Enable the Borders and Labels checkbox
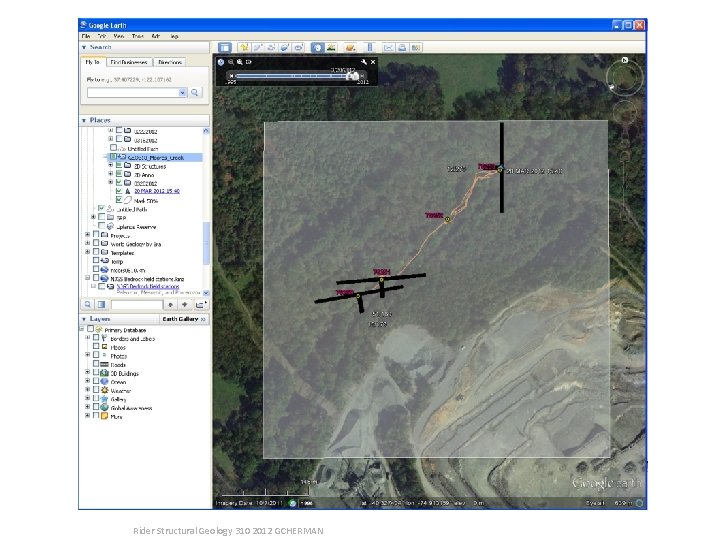720x540 pixels. (x=96, y=338)
